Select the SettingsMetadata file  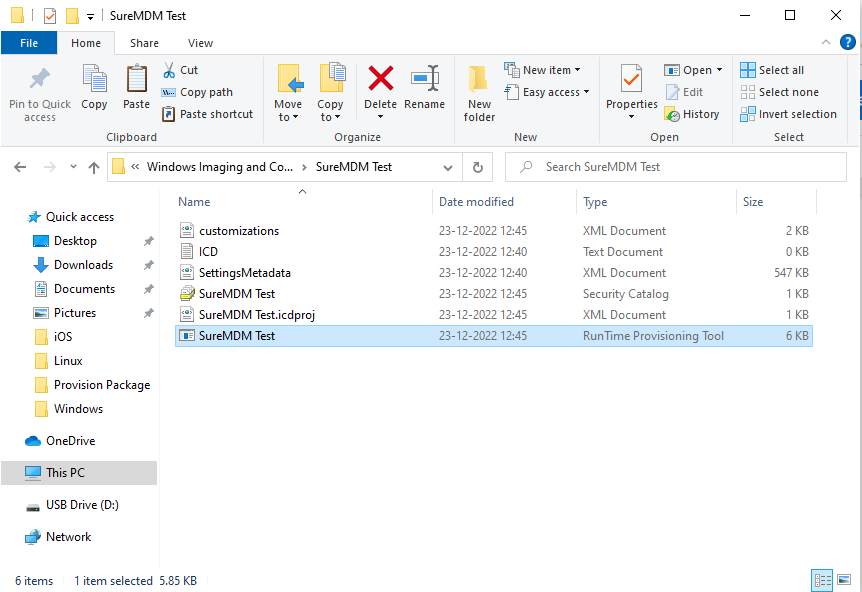click(x=493, y=273)
